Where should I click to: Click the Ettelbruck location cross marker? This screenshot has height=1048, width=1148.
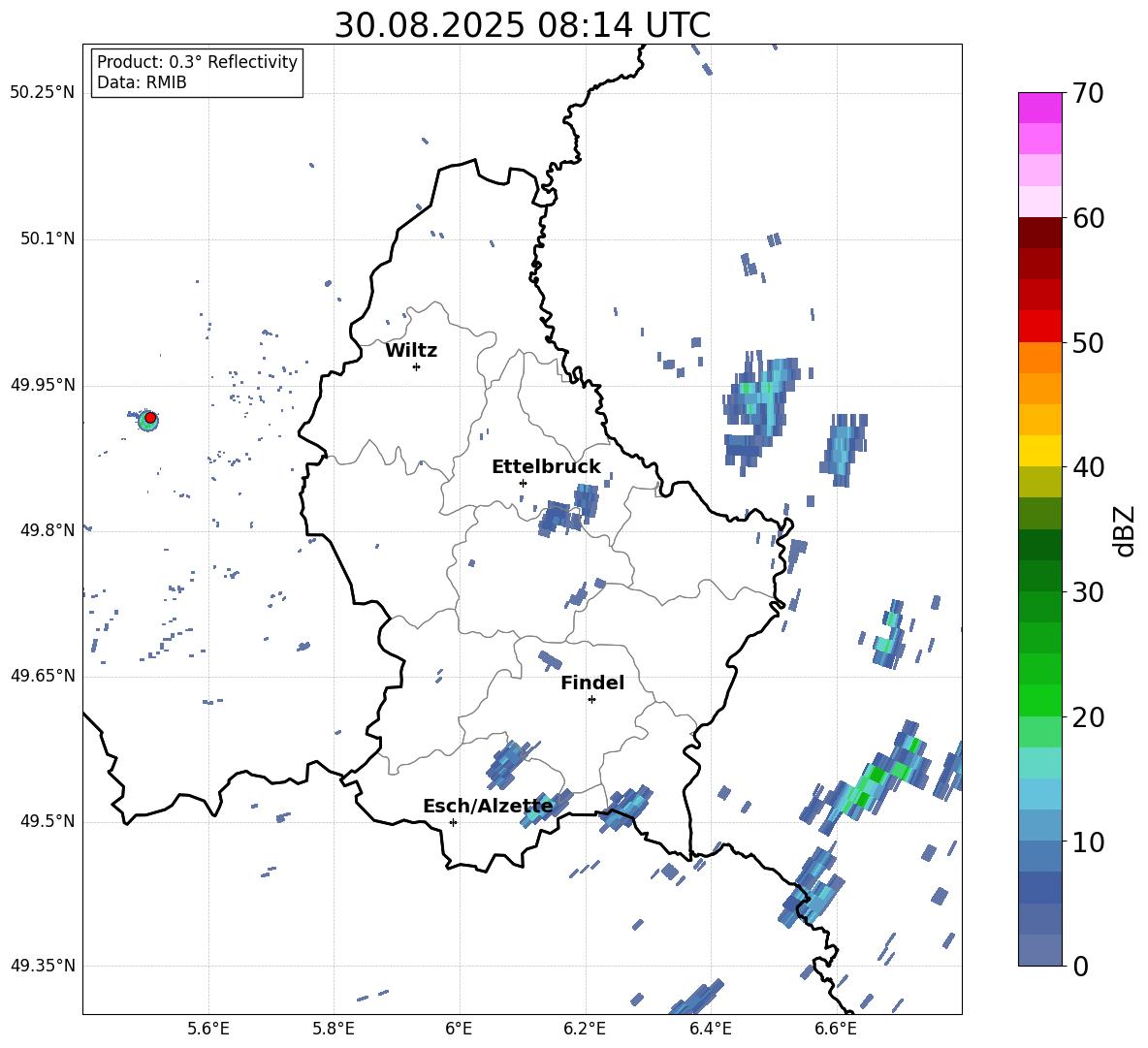523,483
